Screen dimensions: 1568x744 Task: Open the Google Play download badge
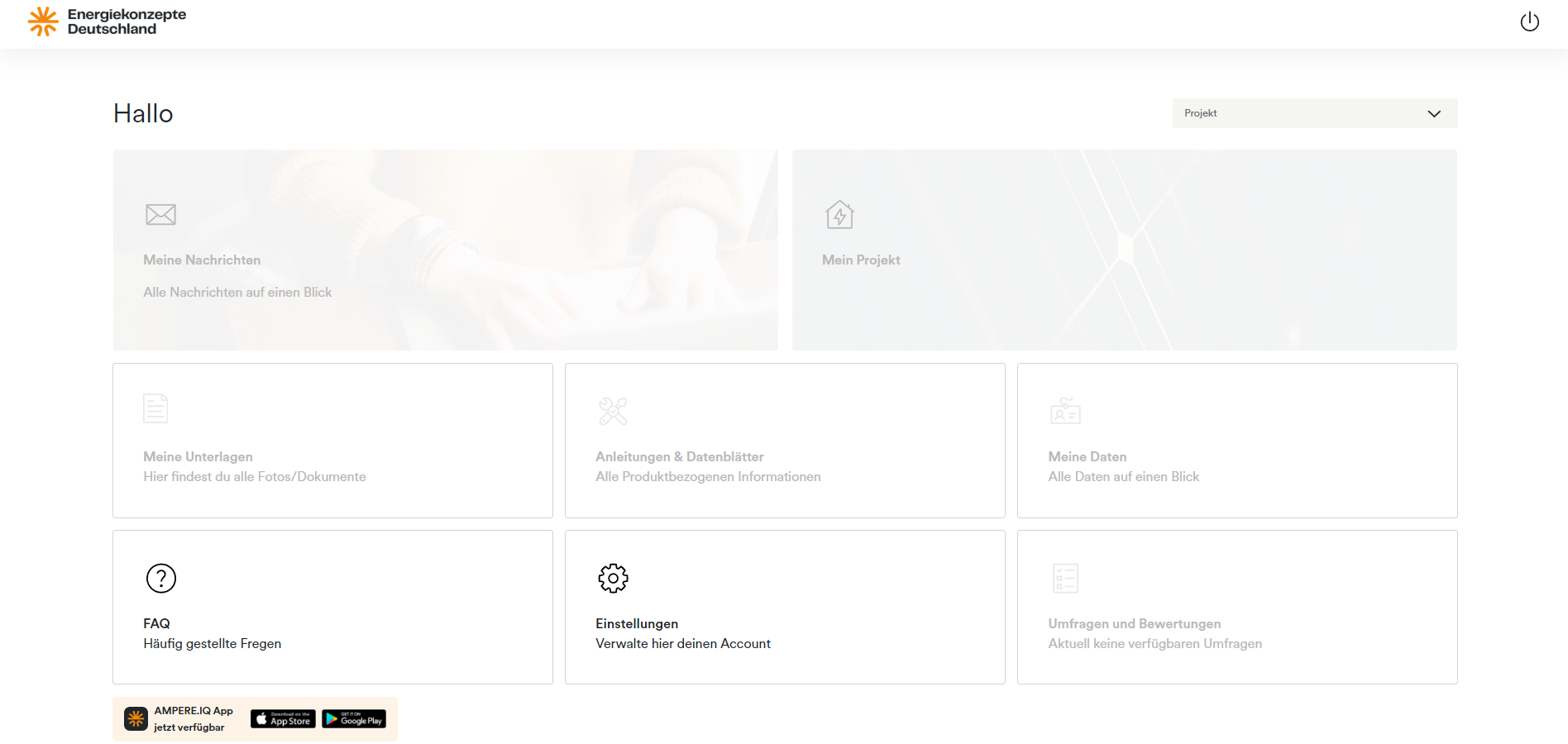click(354, 719)
